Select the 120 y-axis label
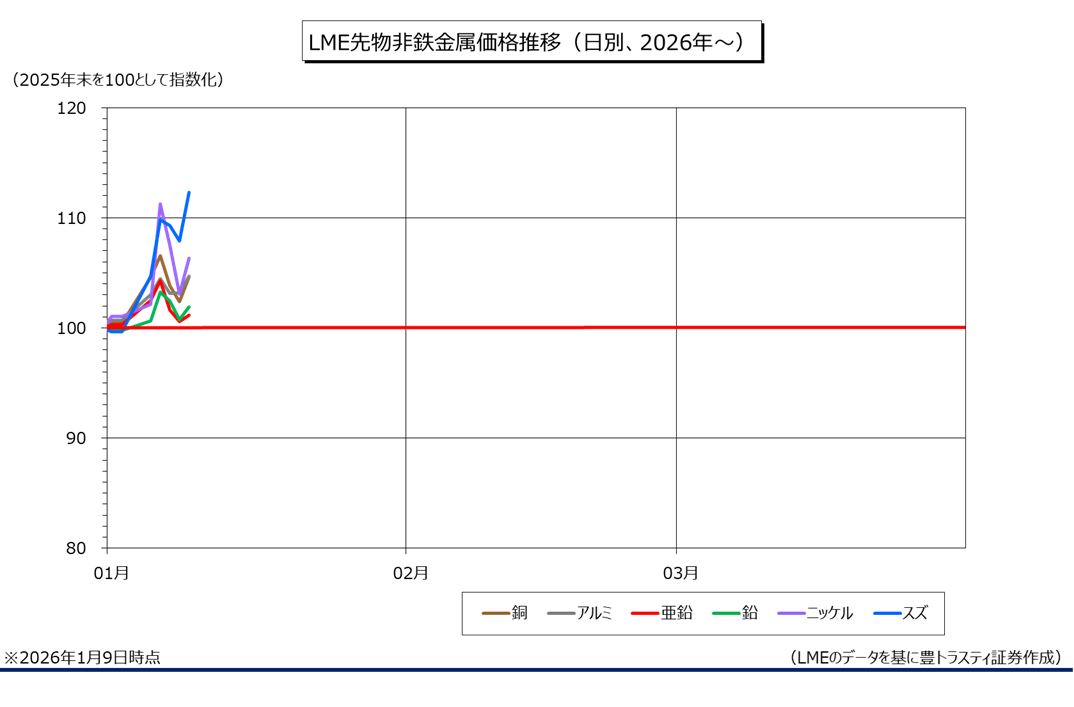1074x707 pixels. pos(76,108)
